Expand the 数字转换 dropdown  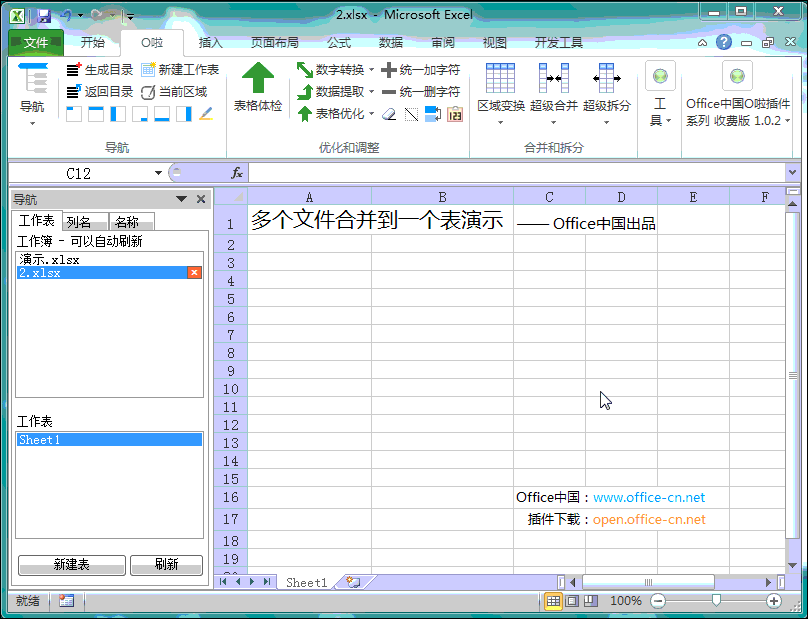[372, 70]
